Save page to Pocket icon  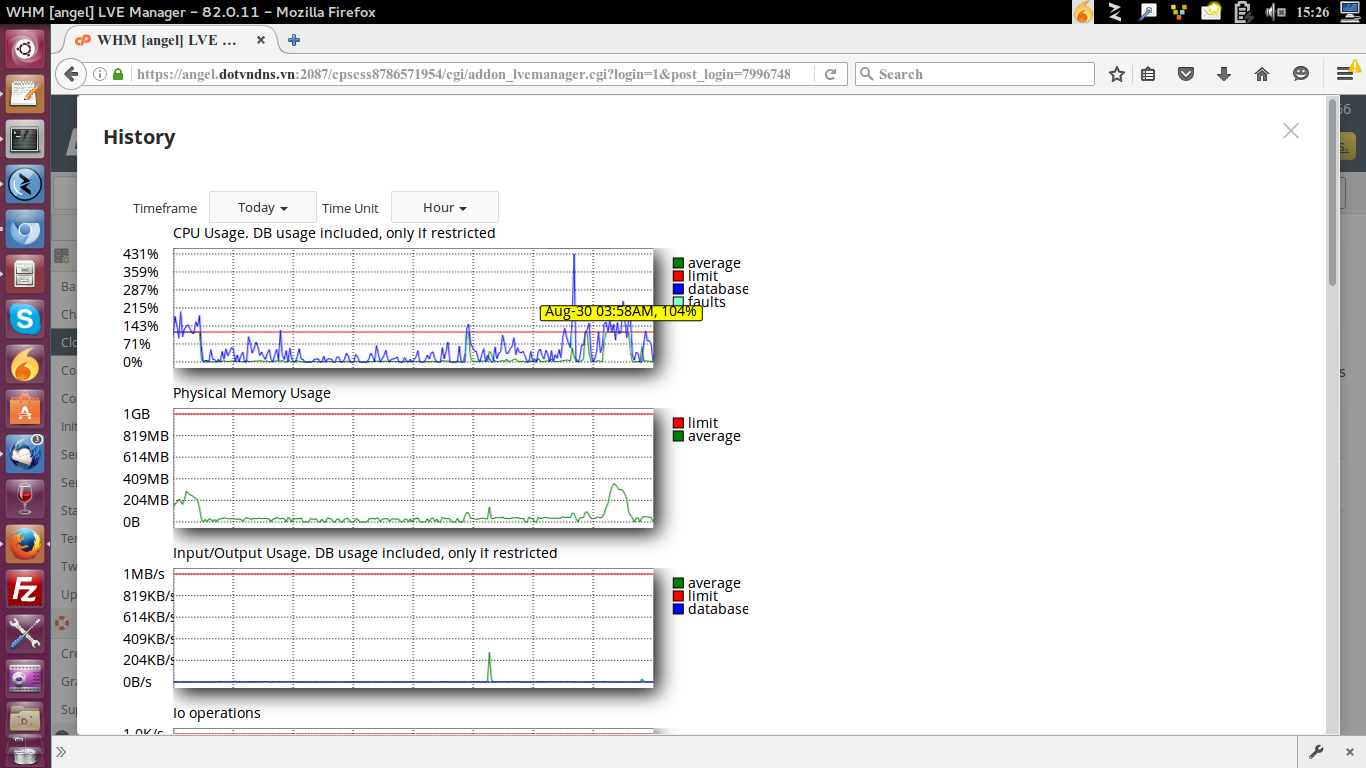coord(1186,74)
